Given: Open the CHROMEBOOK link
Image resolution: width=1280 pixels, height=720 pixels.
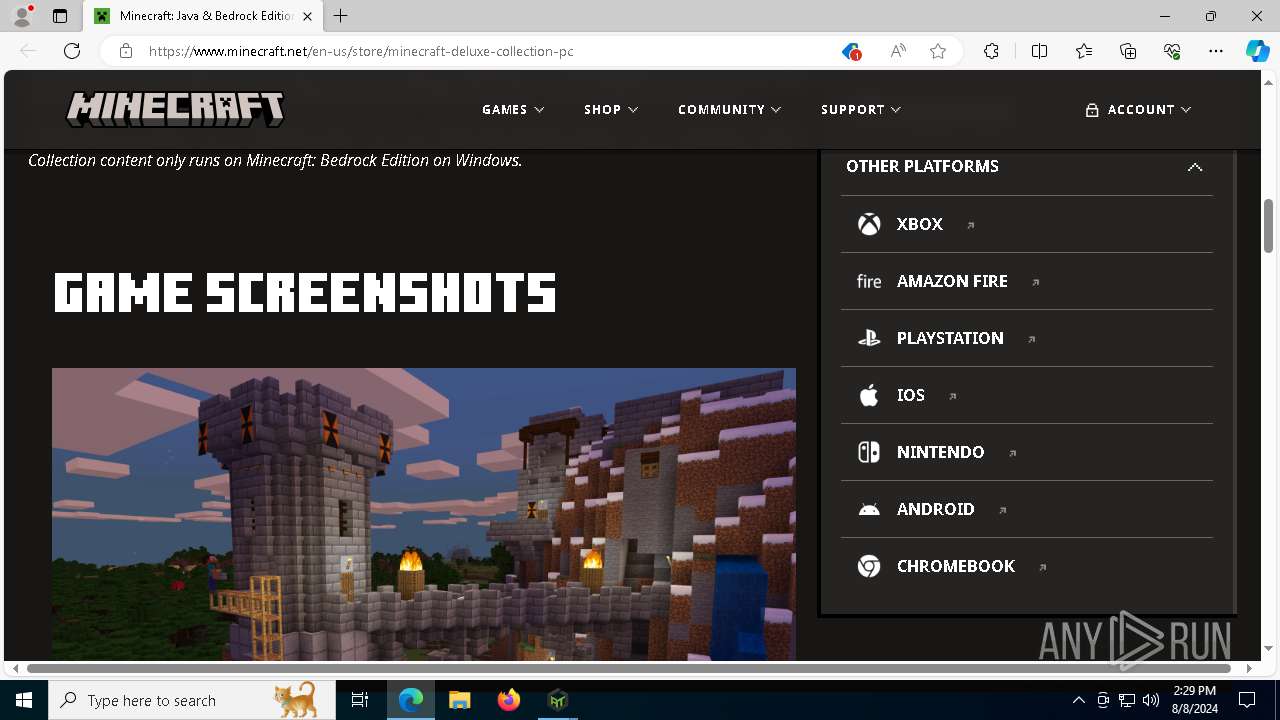Looking at the screenshot, I should click(956, 566).
